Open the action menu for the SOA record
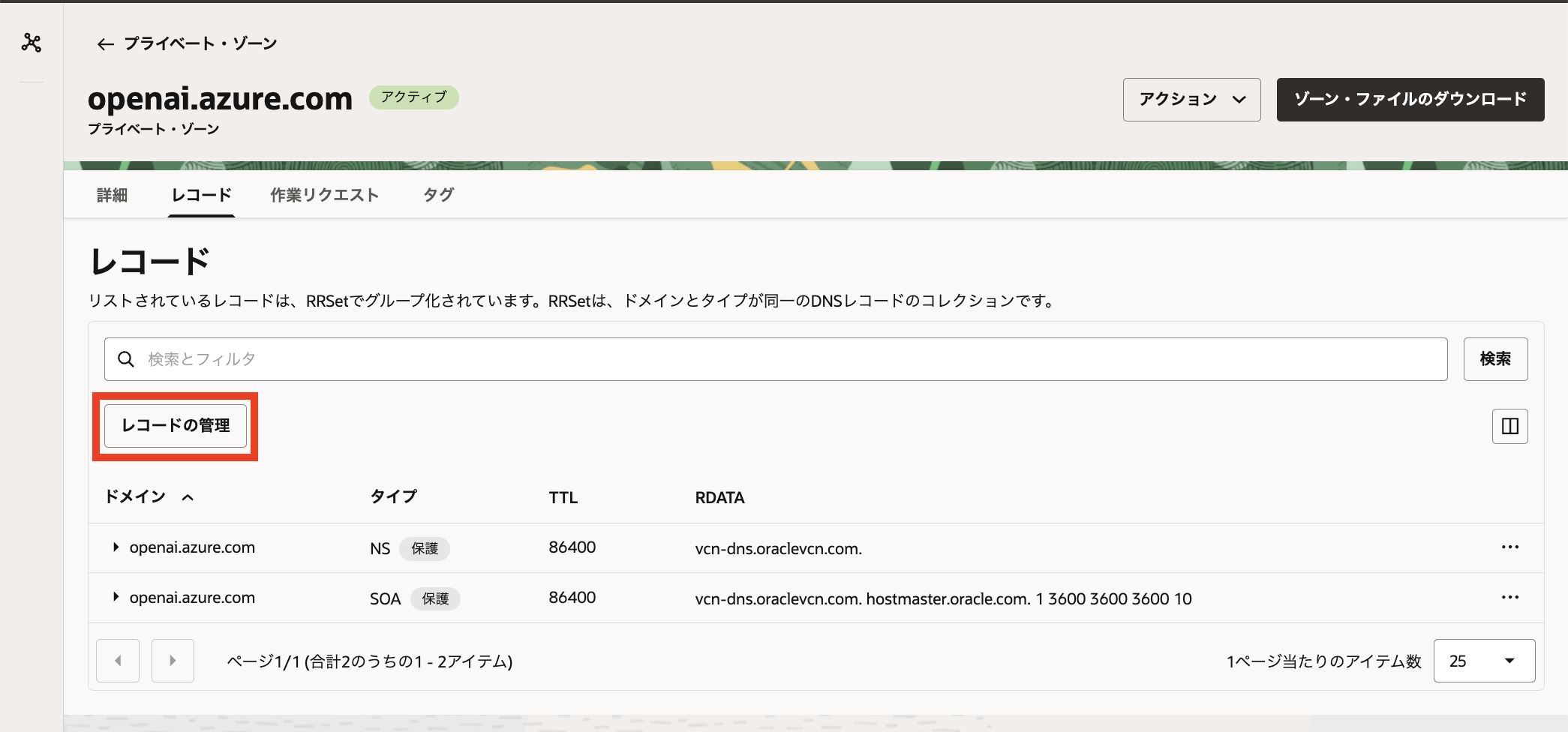Viewport: 1568px width, 732px height. point(1510,597)
